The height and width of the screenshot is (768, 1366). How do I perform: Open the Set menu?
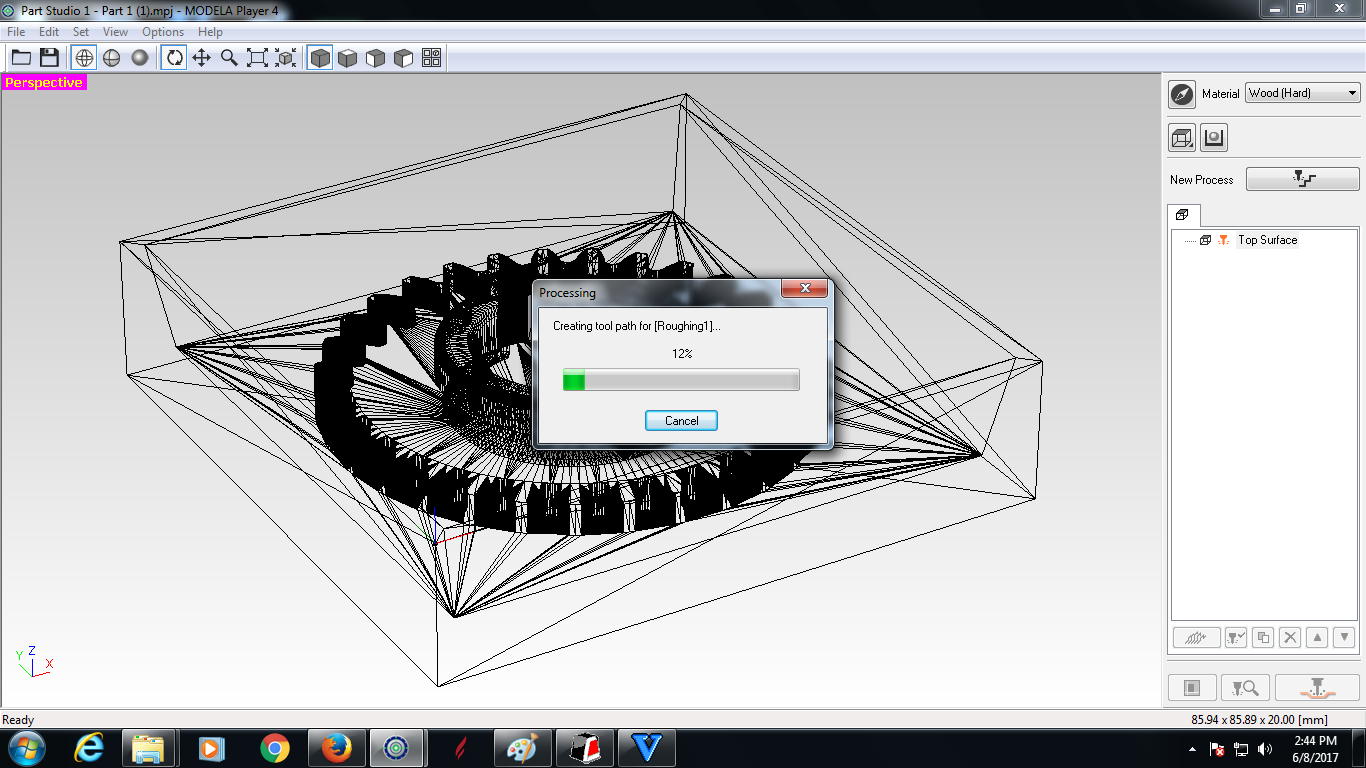81,32
